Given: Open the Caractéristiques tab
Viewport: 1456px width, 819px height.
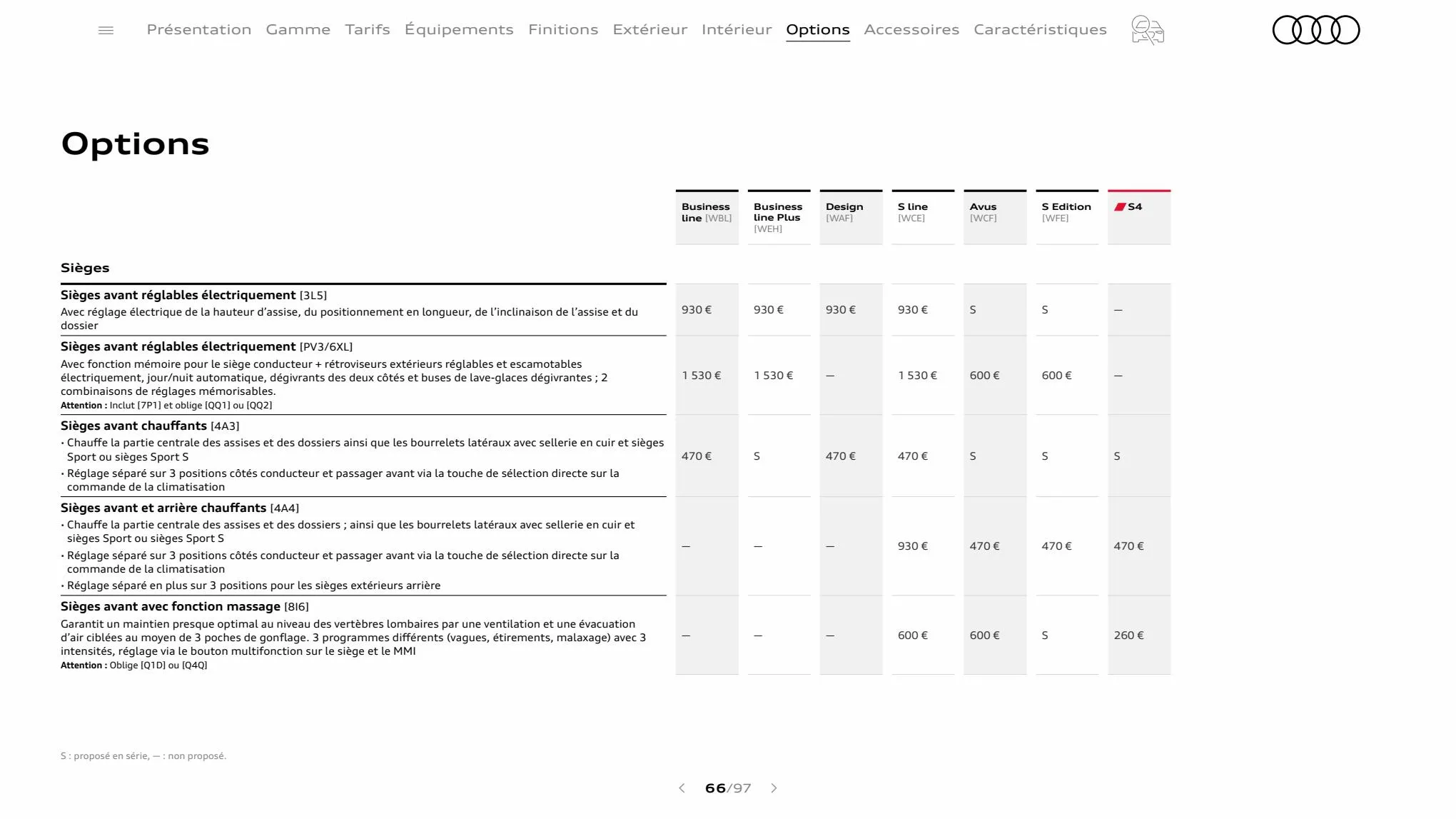Looking at the screenshot, I should coord(1040,29).
